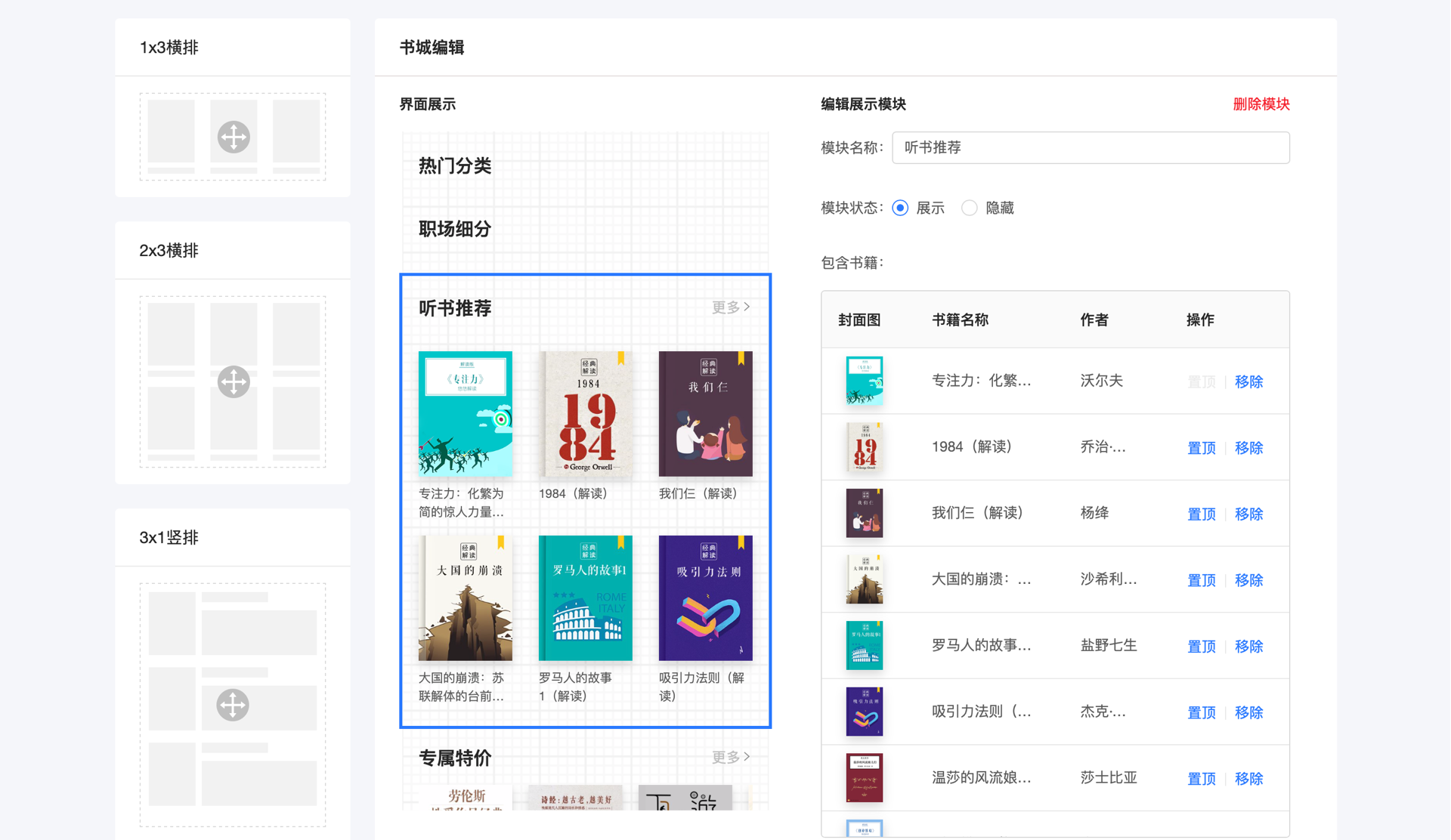Select the 隐藏 radio button
Image resolution: width=1451 pixels, height=840 pixels.
pos(970,208)
